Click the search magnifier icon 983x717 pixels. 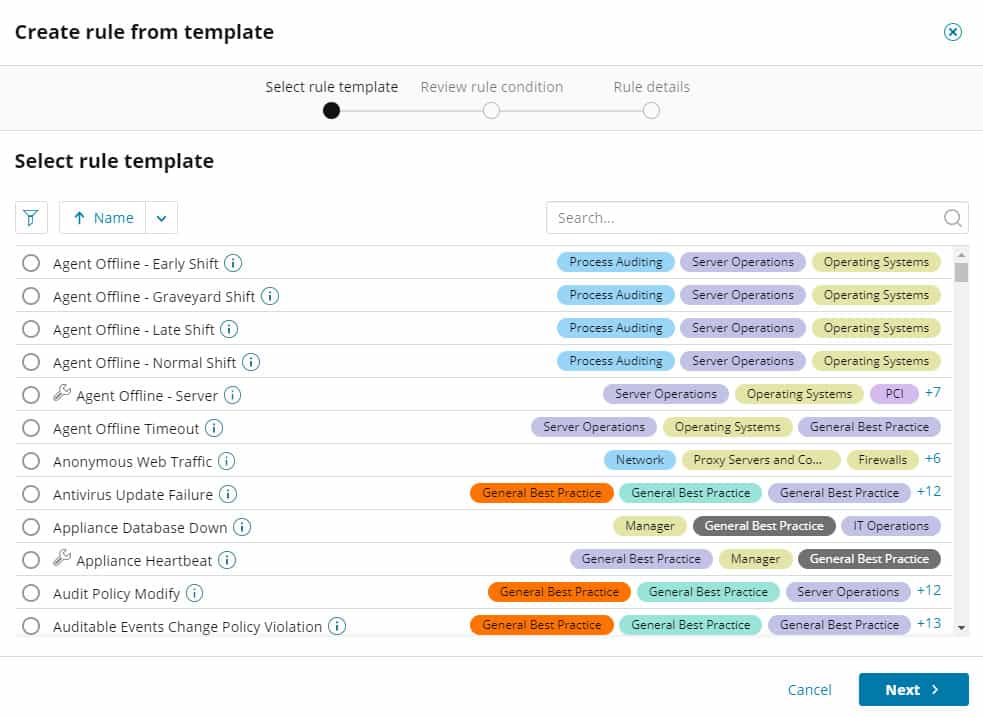(x=952, y=218)
